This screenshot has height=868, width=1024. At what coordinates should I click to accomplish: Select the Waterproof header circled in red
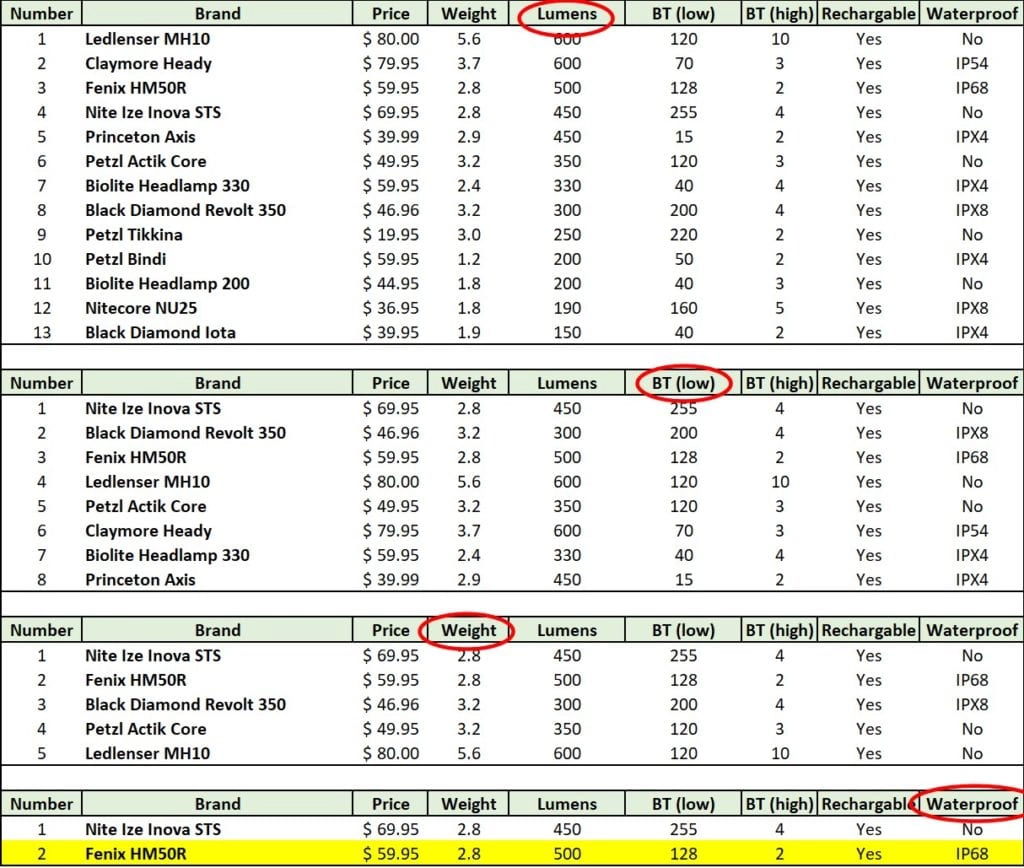click(x=972, y=804)
